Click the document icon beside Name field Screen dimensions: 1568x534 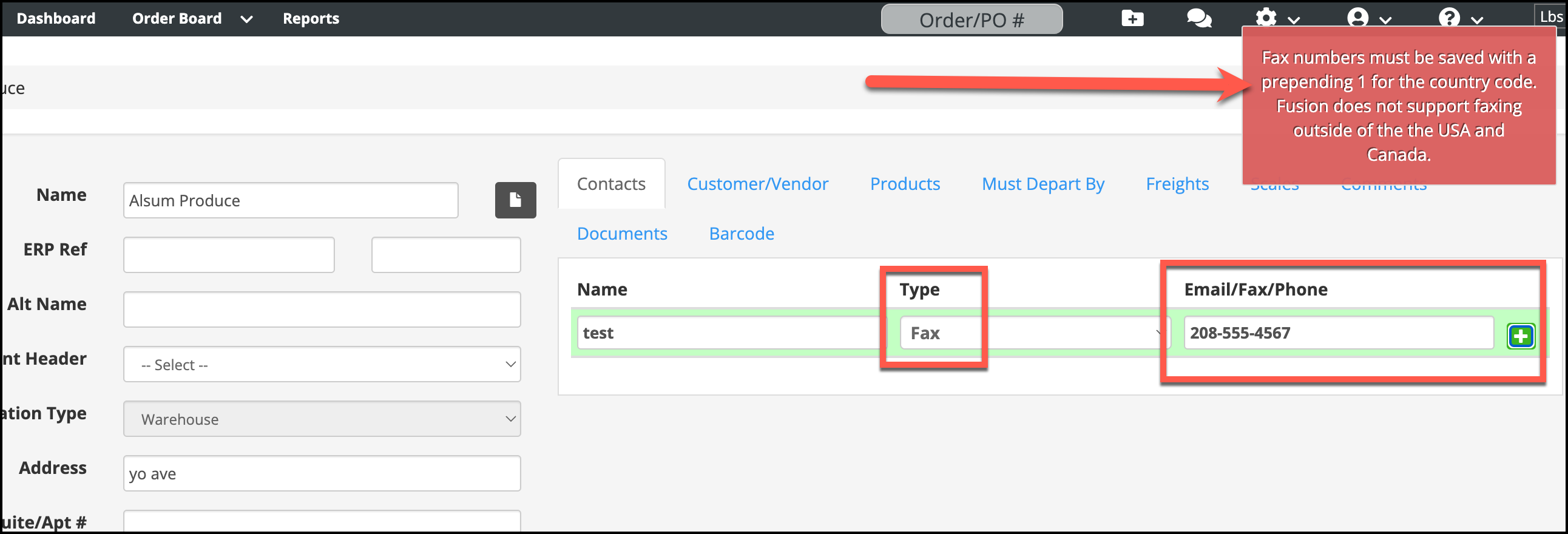point(515,200)
